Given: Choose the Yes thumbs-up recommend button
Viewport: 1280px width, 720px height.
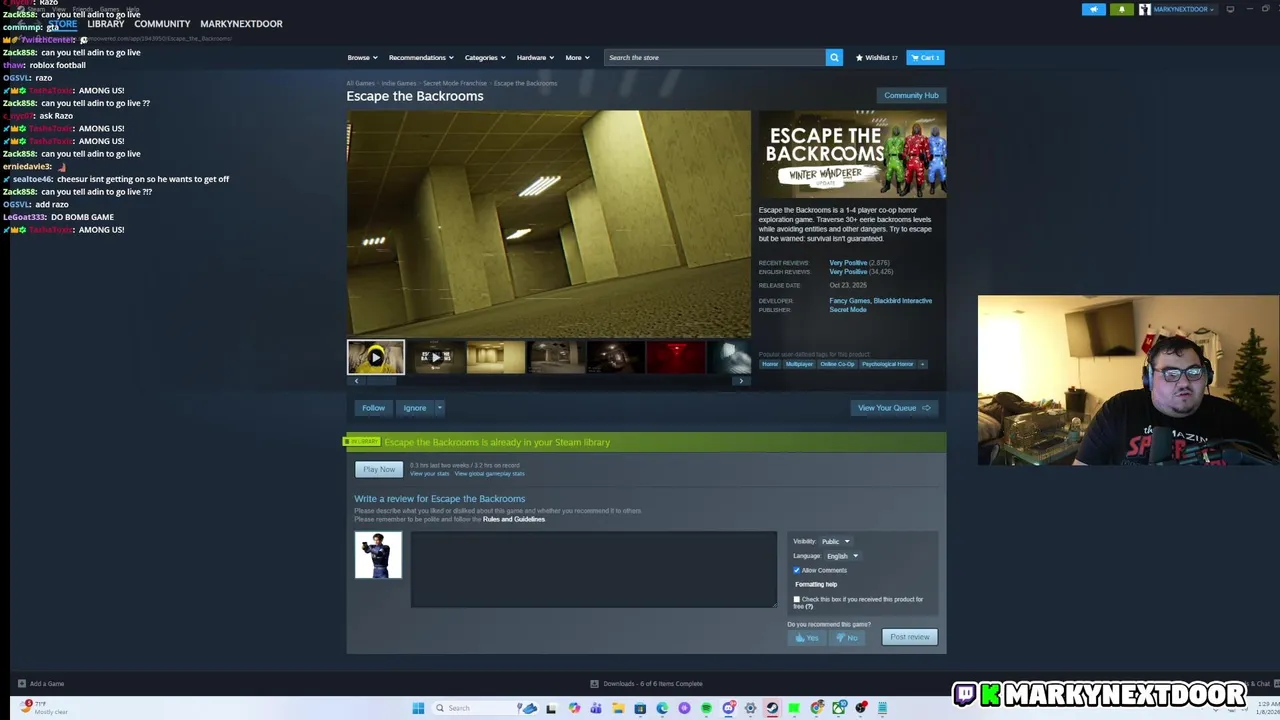Looking at the screenshot, I should pos(806,637).
